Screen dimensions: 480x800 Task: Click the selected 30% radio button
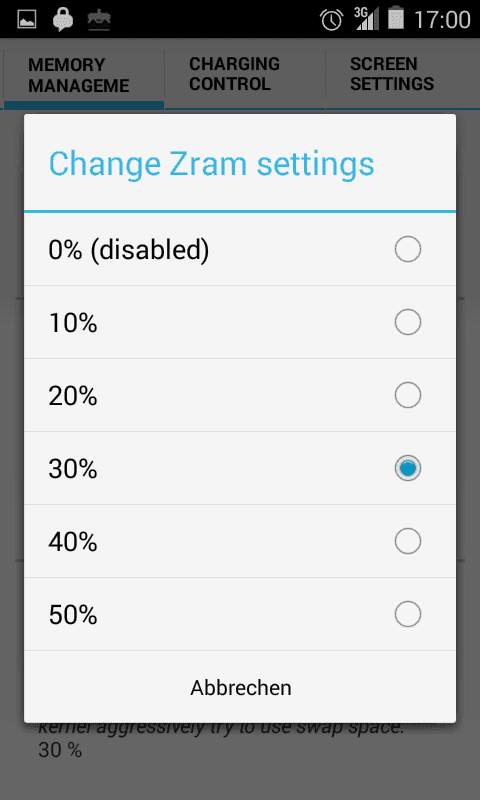(408, 468)
